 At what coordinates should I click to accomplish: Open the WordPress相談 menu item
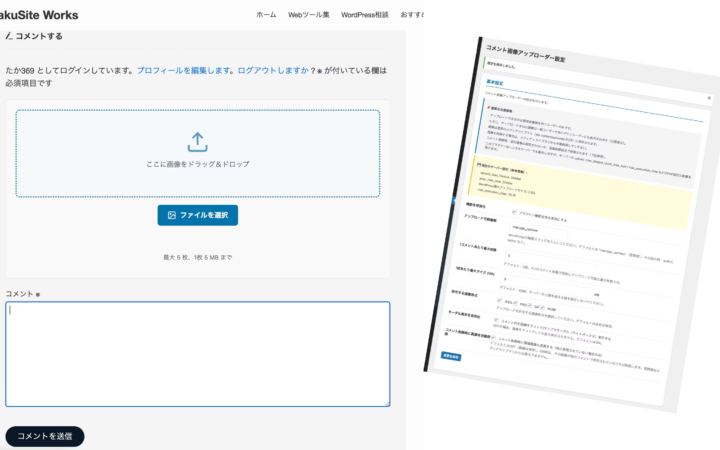(x=365, y=15)
